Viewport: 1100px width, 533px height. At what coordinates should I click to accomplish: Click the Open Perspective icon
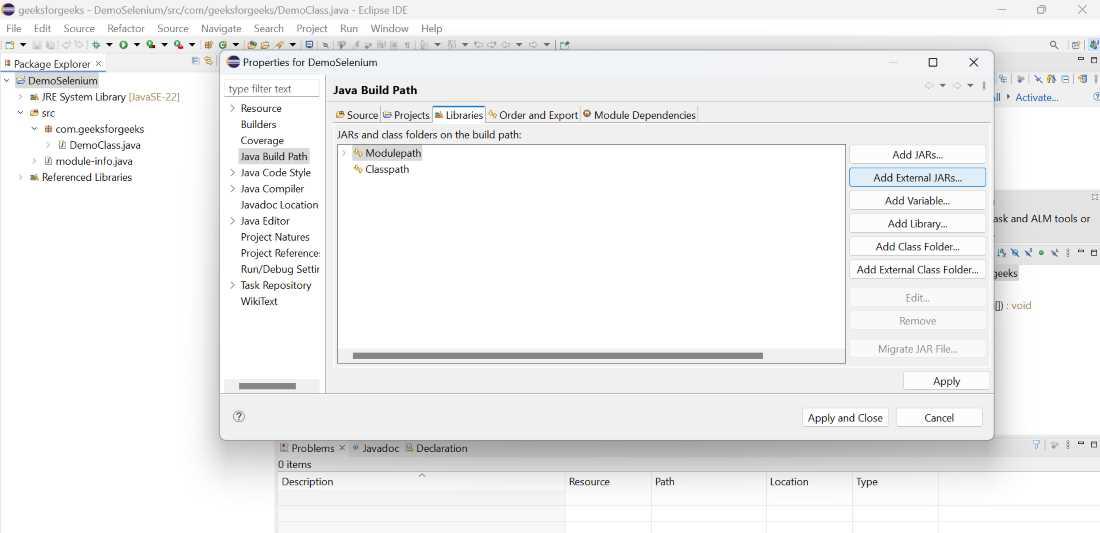[x=1075, y=45]
